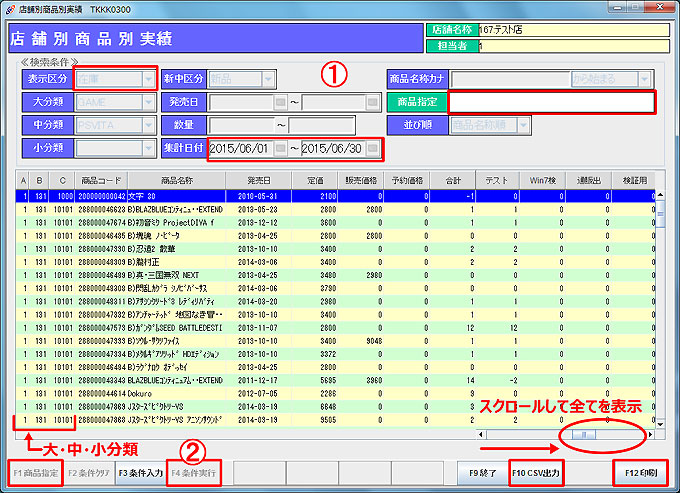The image size is (680, 493).
Task: Click the F12 印刷 print button
Action: click(638, 471)
